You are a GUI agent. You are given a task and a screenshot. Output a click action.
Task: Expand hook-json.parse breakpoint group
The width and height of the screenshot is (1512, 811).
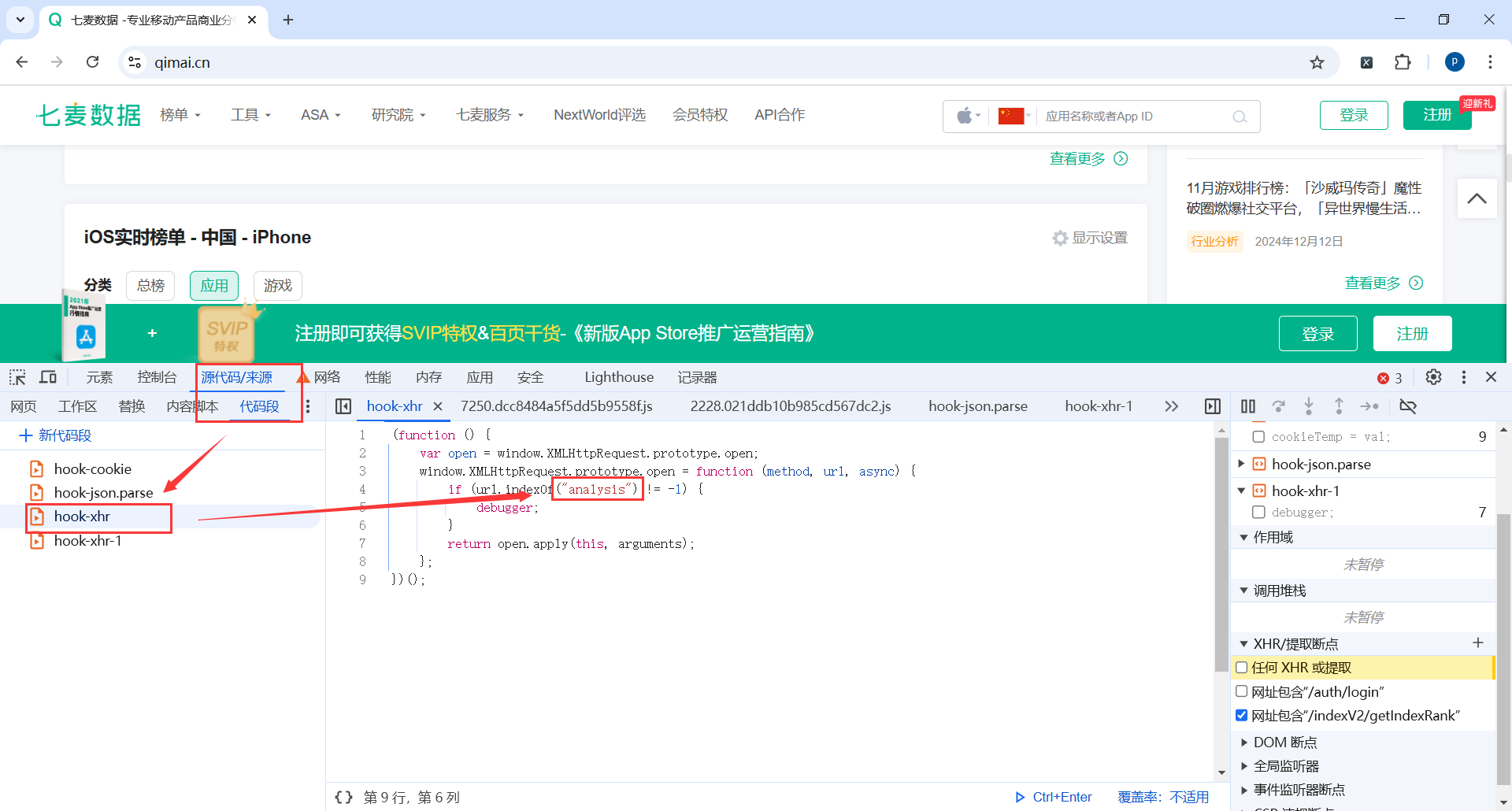[1242, 464]
